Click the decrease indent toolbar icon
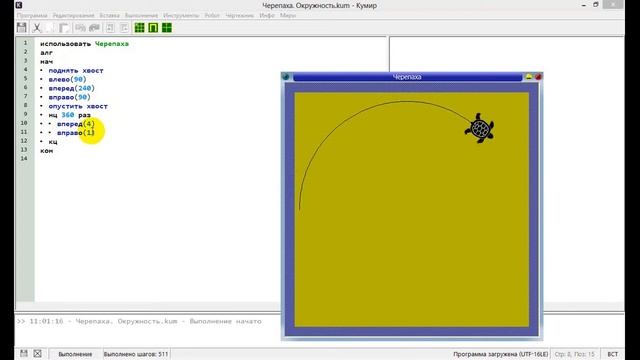The height and width of the screenshot is (360, 640). [x=124, y=28]
